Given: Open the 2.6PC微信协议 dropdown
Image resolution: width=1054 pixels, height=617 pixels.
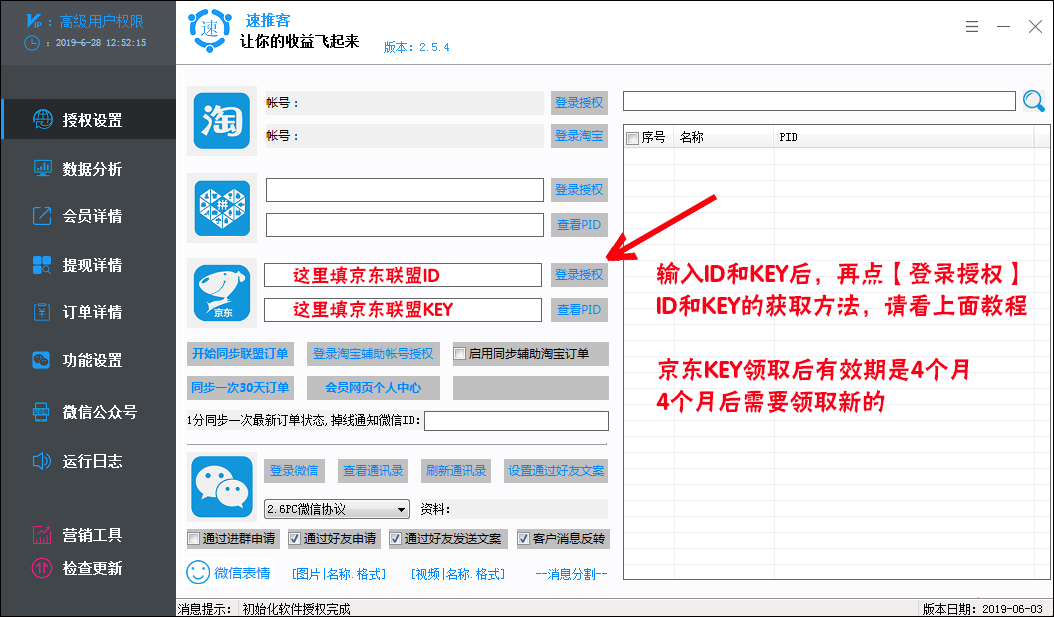Looking at the screenshot, I should pyautogui.click(x=337, y=509).
